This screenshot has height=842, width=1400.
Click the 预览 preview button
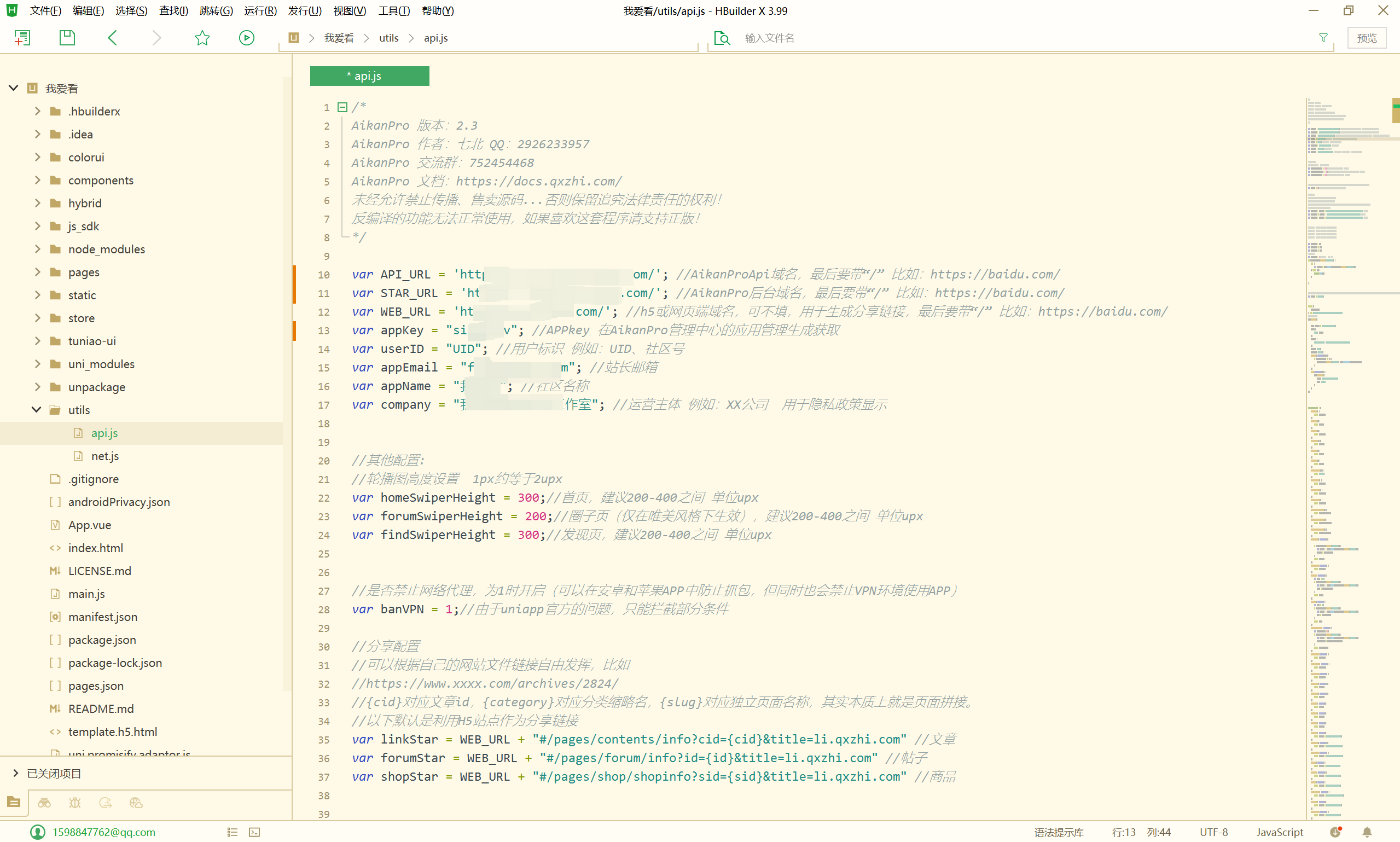point(1366,38)
